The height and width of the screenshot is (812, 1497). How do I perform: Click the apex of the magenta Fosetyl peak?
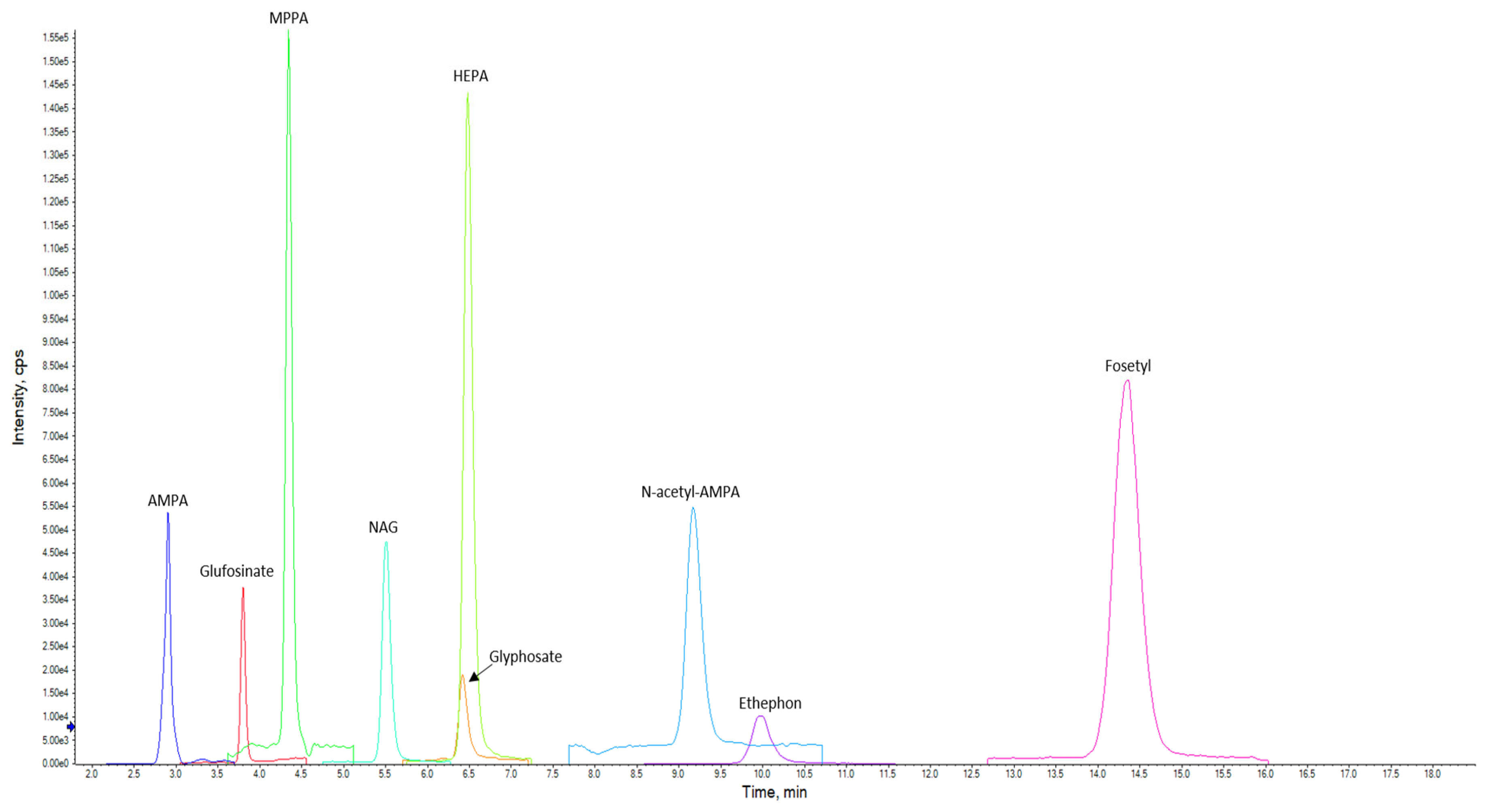coord(1127,382)
